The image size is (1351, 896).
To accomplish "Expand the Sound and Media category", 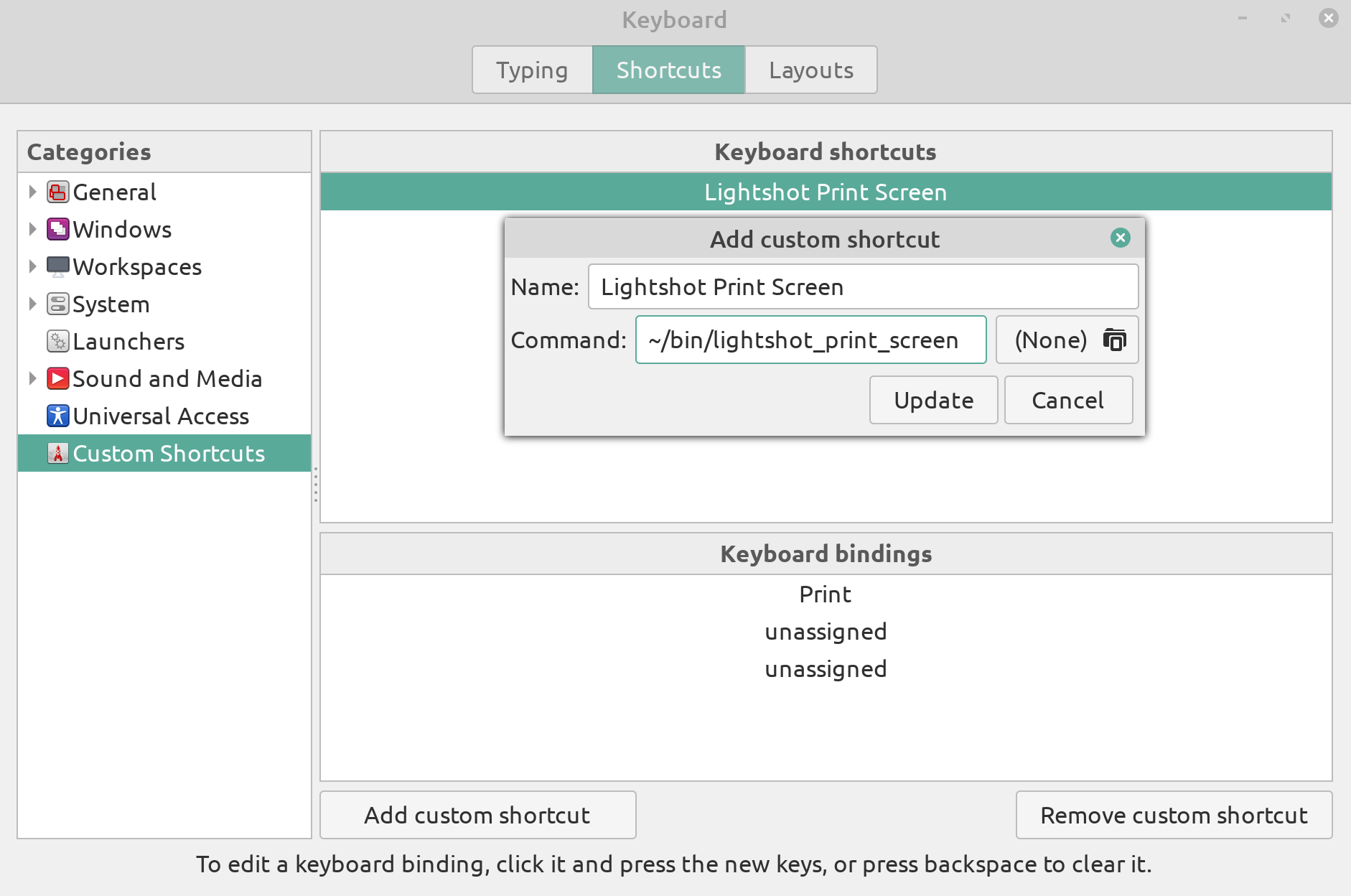I will [32, 378].
